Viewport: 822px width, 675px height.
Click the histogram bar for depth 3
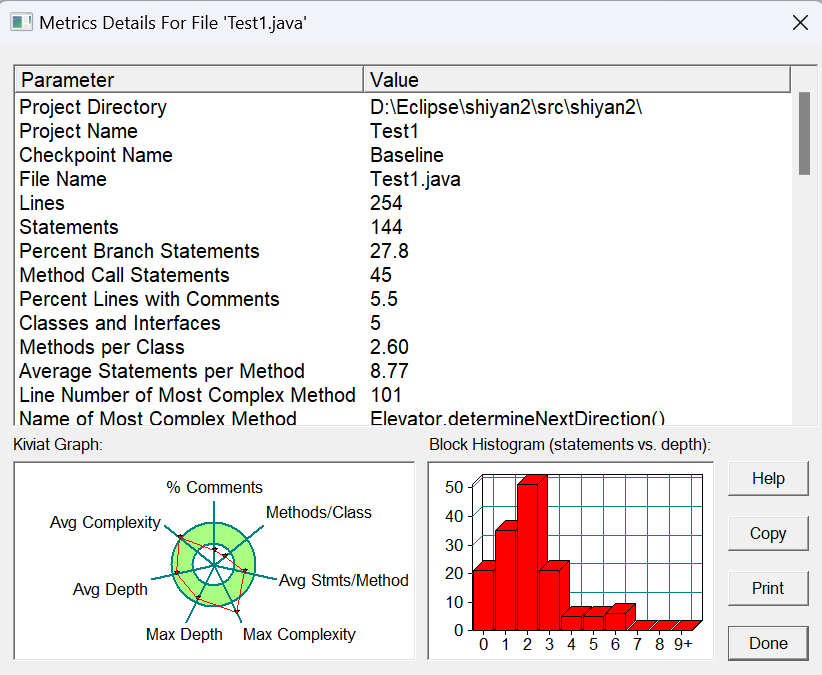tap(549, 600)
